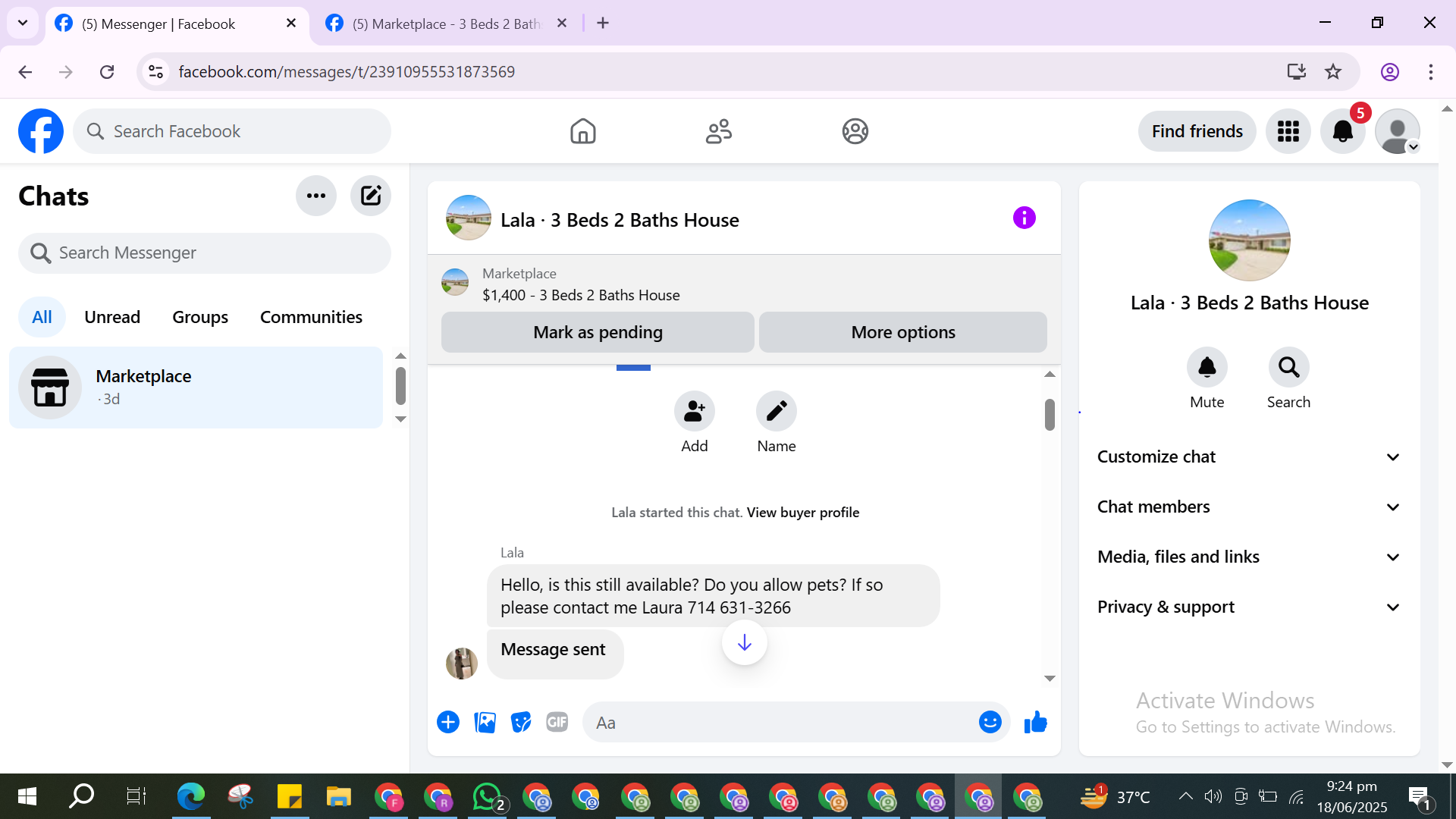The height and width of the screenshot is (819, 1456).
Task: Expand Media, files and links section
Action: click(x=1250, y=557)
